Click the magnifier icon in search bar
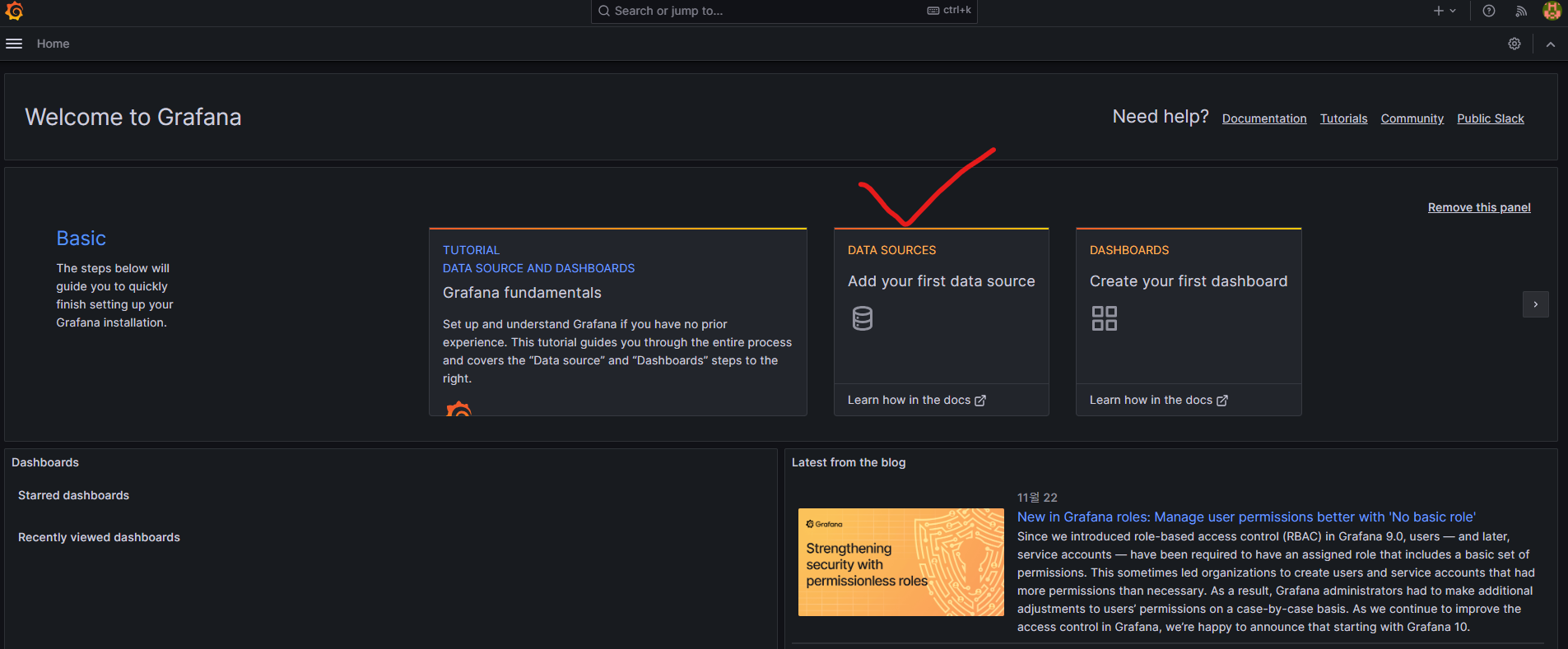 pyautogui.click(x=604, y=11)
